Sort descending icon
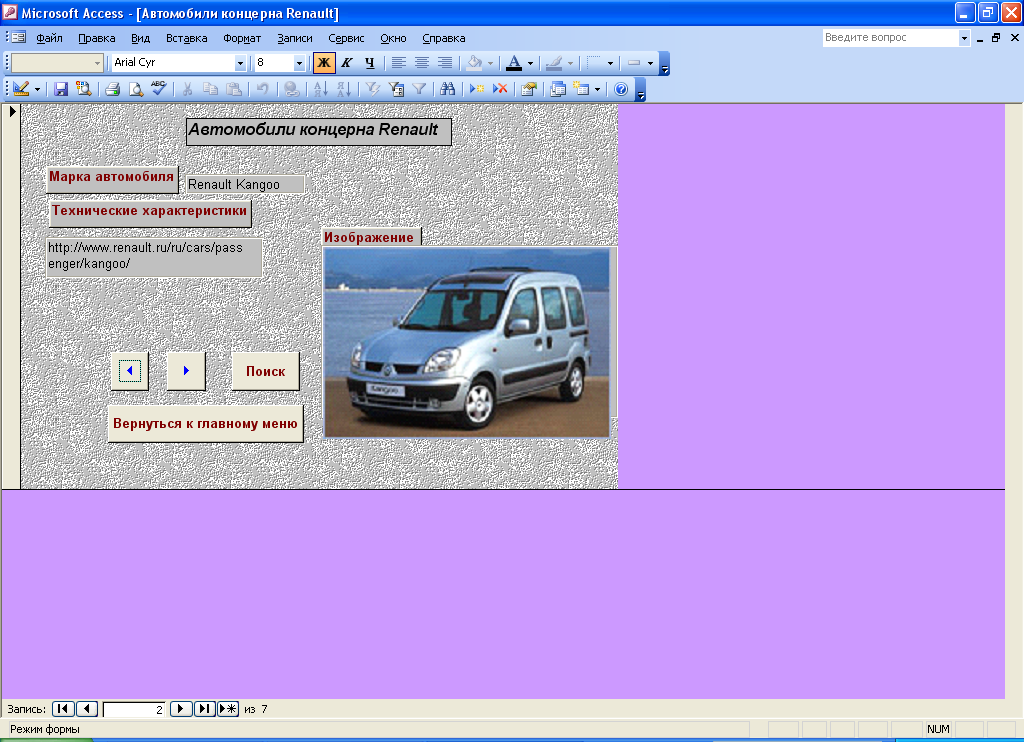1024x742 pixels. tap(344, 89)
